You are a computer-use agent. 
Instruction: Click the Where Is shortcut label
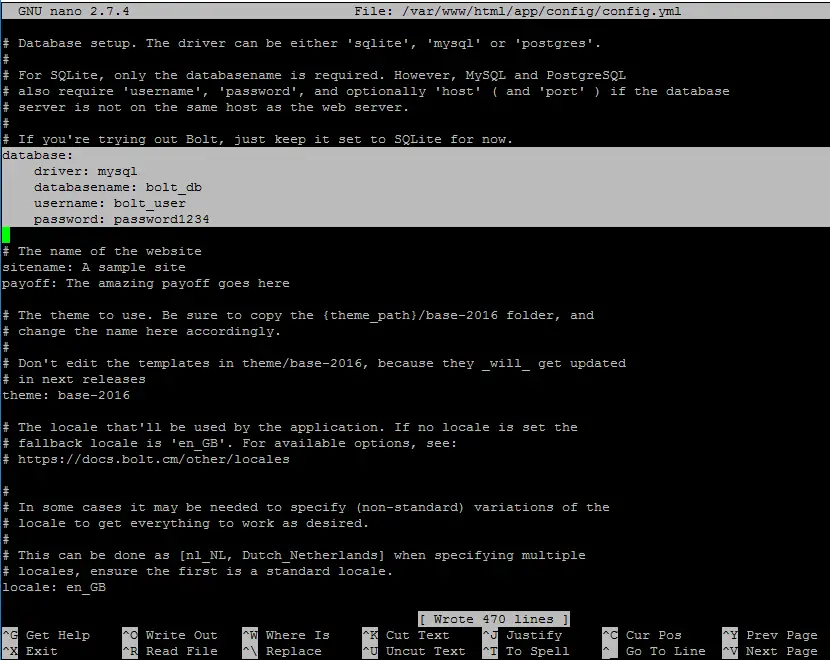297,635
